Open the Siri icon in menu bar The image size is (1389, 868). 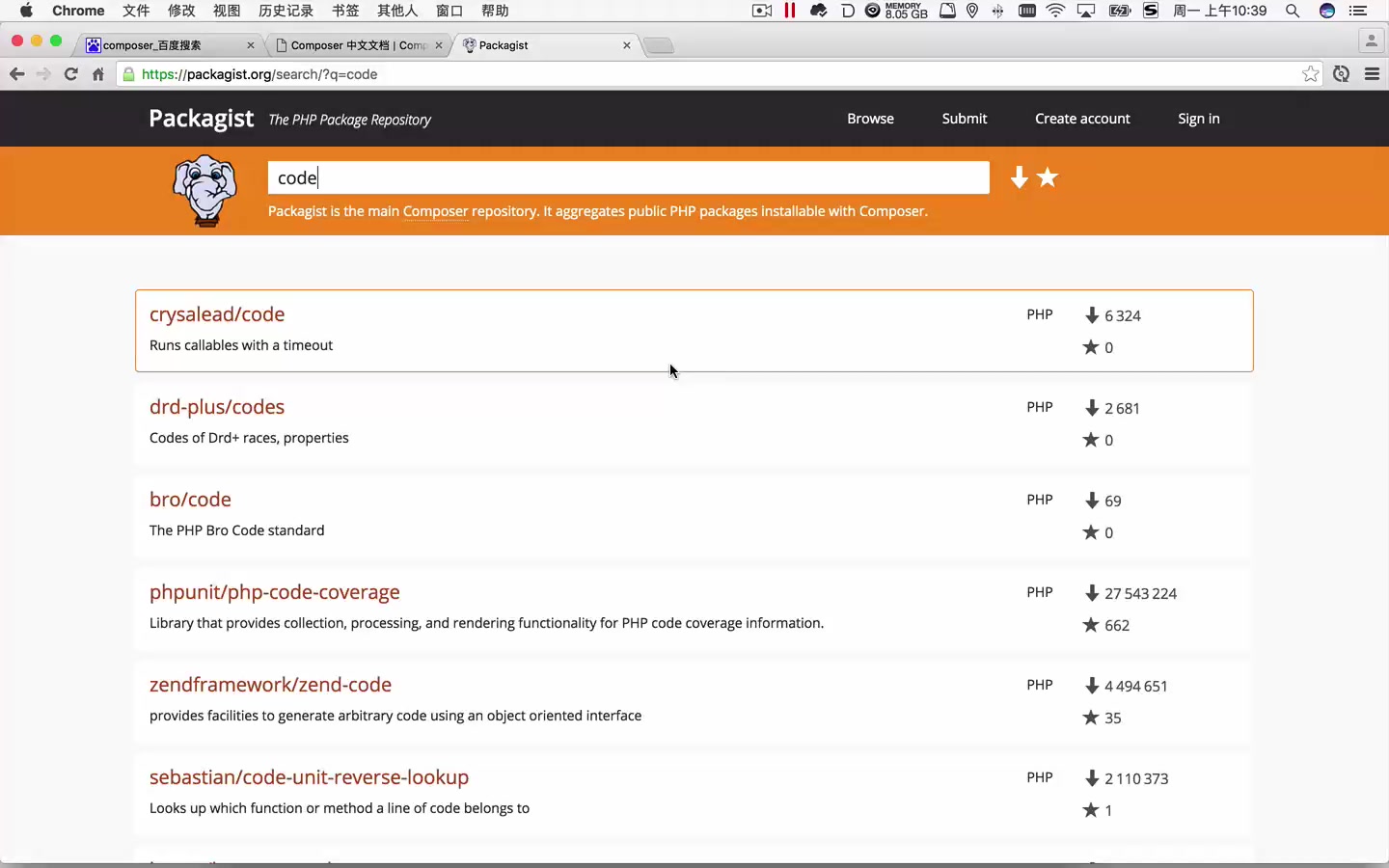click(x=1327, y=11)
